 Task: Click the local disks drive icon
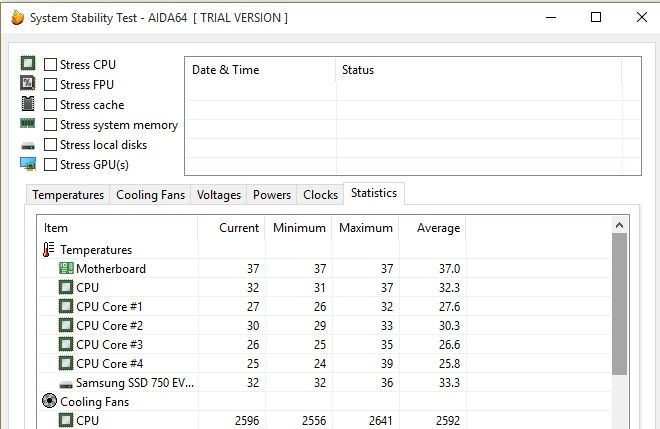tap(28, 146)
